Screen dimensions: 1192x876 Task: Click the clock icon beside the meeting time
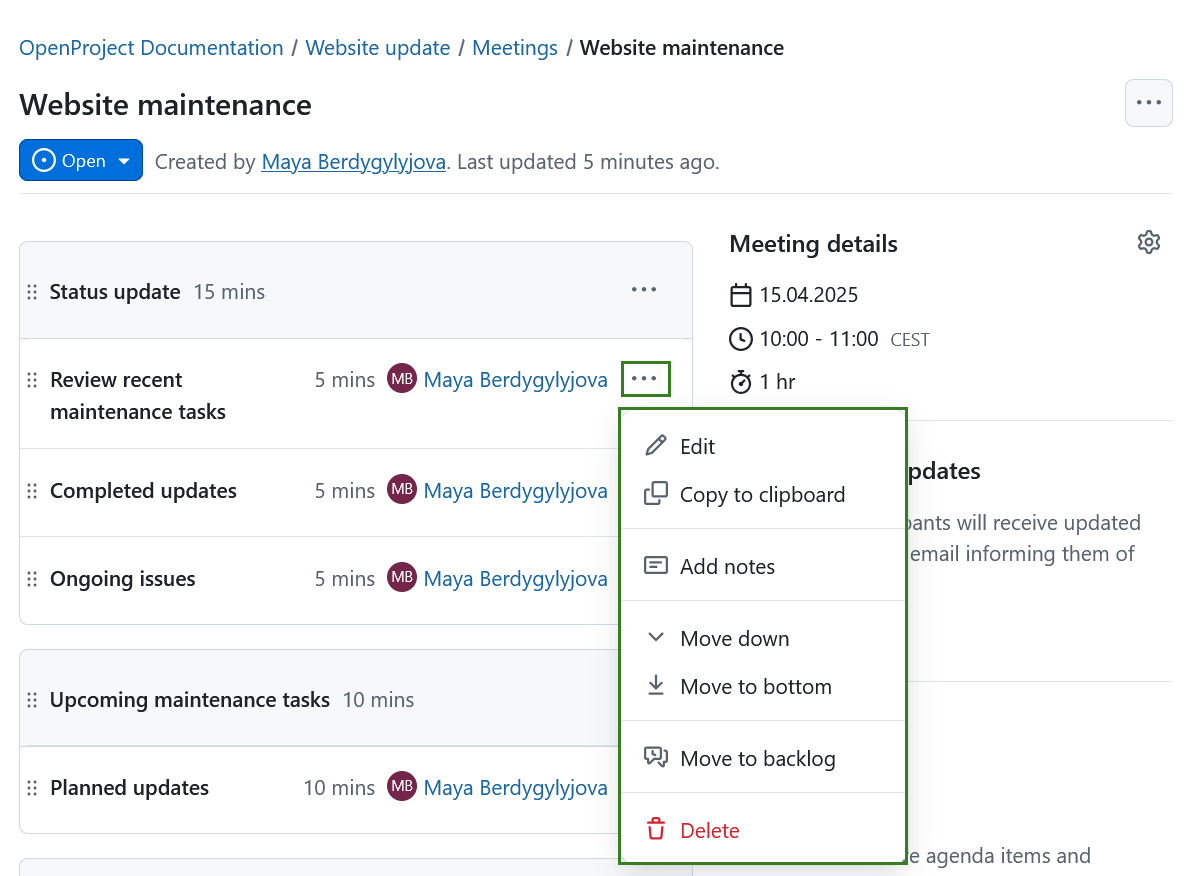pos(740,338)
